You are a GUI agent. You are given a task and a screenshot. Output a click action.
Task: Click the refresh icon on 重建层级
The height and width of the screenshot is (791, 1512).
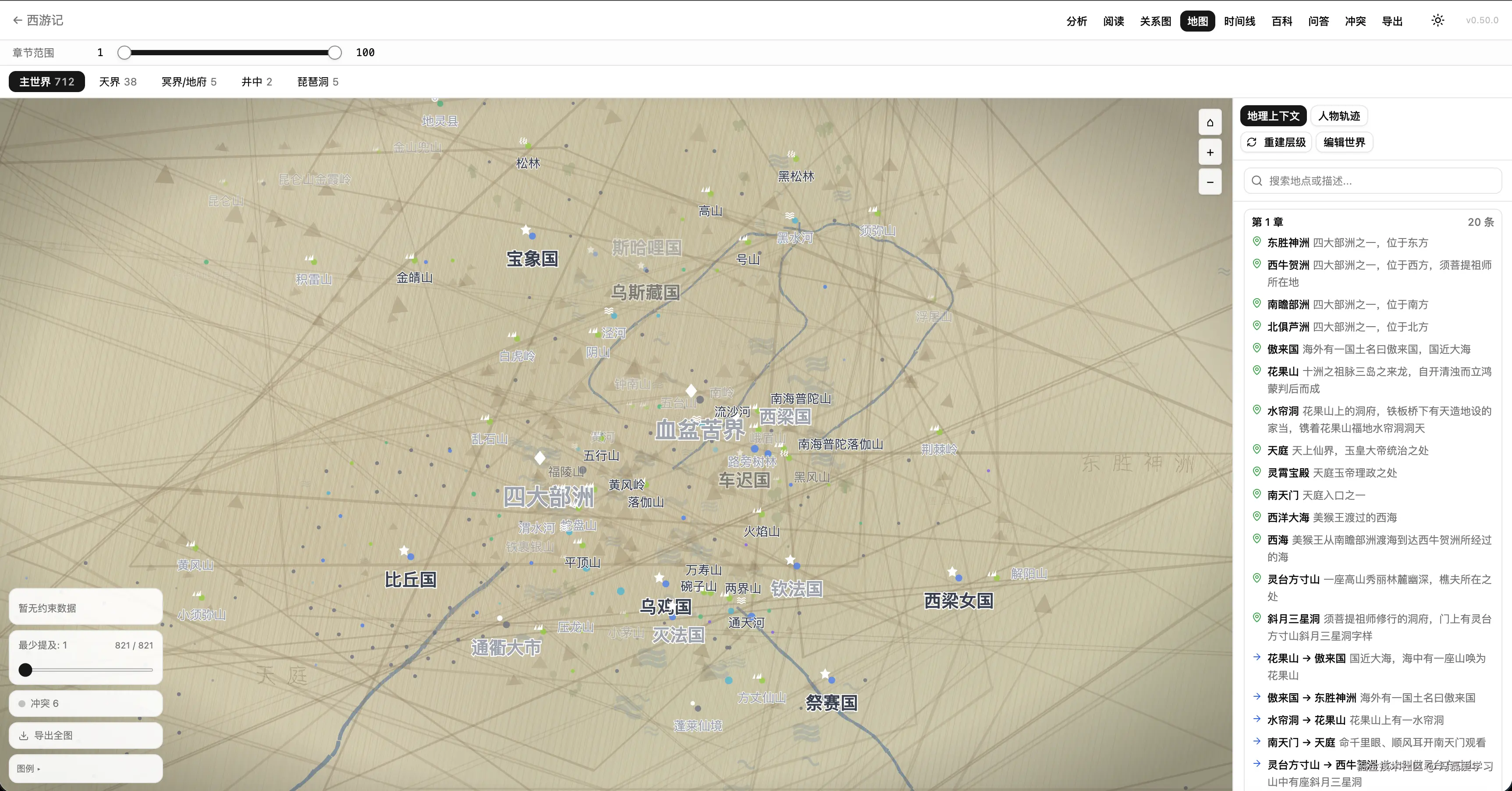(x=1252, y=142)
